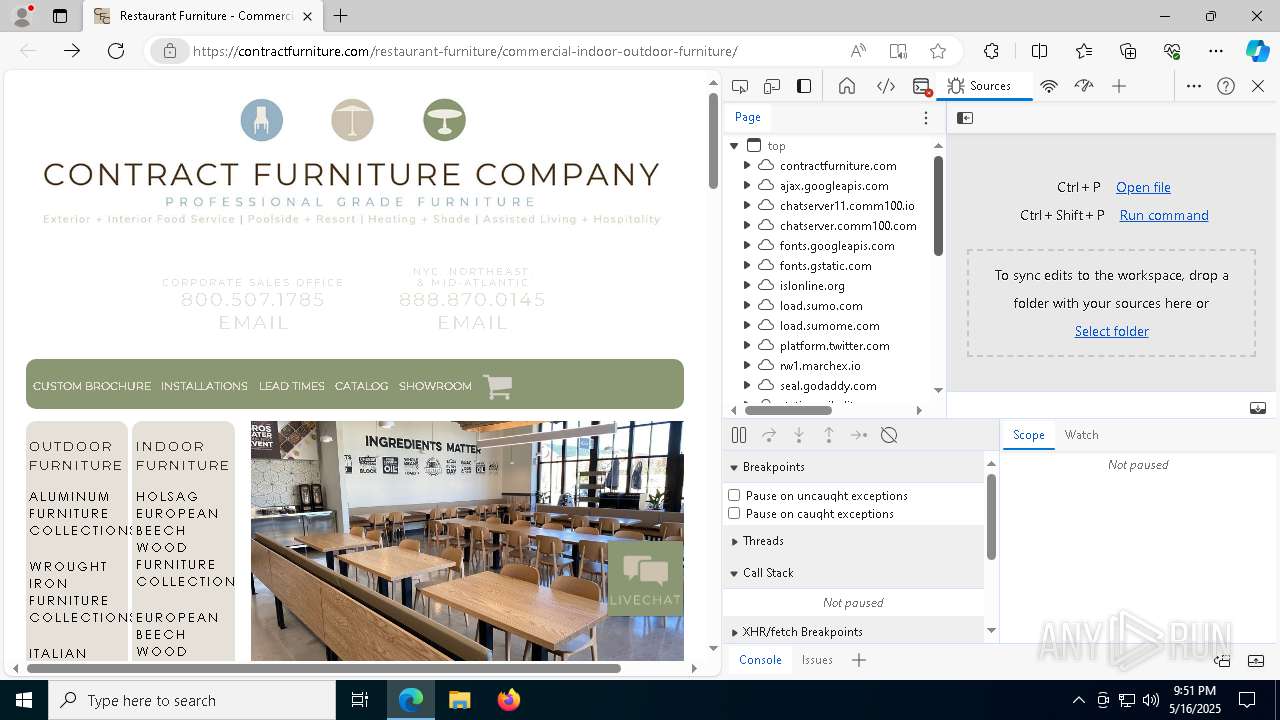Open the Read aloud icon
The image size is (1280, 720).
[858, 51]
